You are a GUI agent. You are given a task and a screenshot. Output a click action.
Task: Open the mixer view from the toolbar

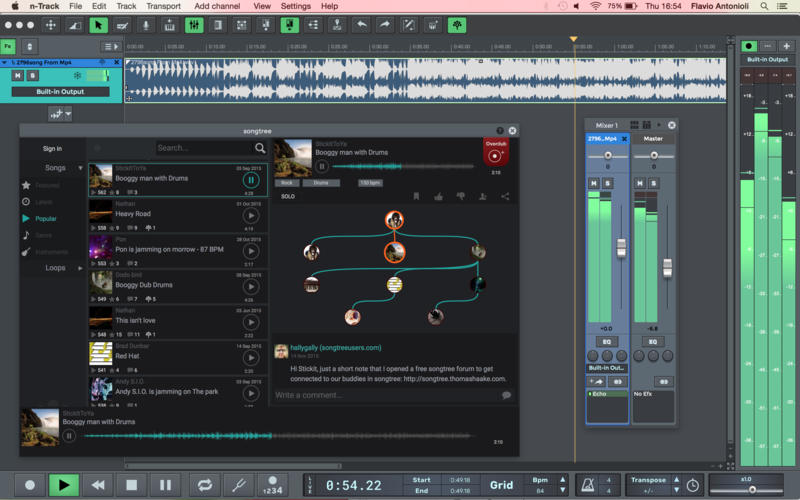(192, 25)
